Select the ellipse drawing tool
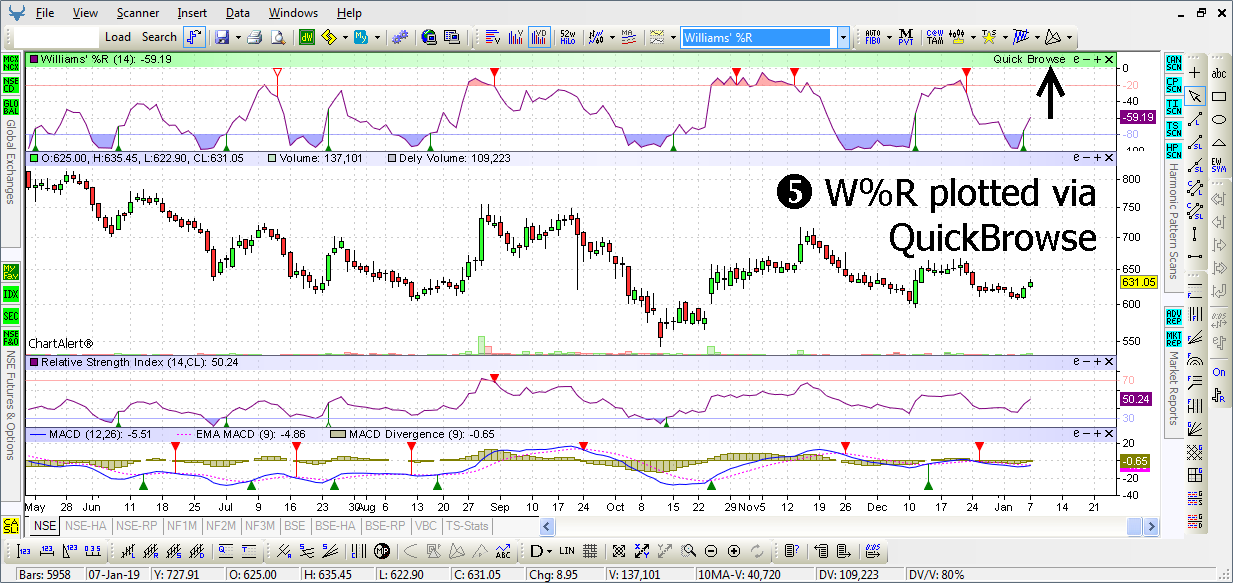Image resolution: width=1233 pixels, height=583 pixels. pos(1219,119)
